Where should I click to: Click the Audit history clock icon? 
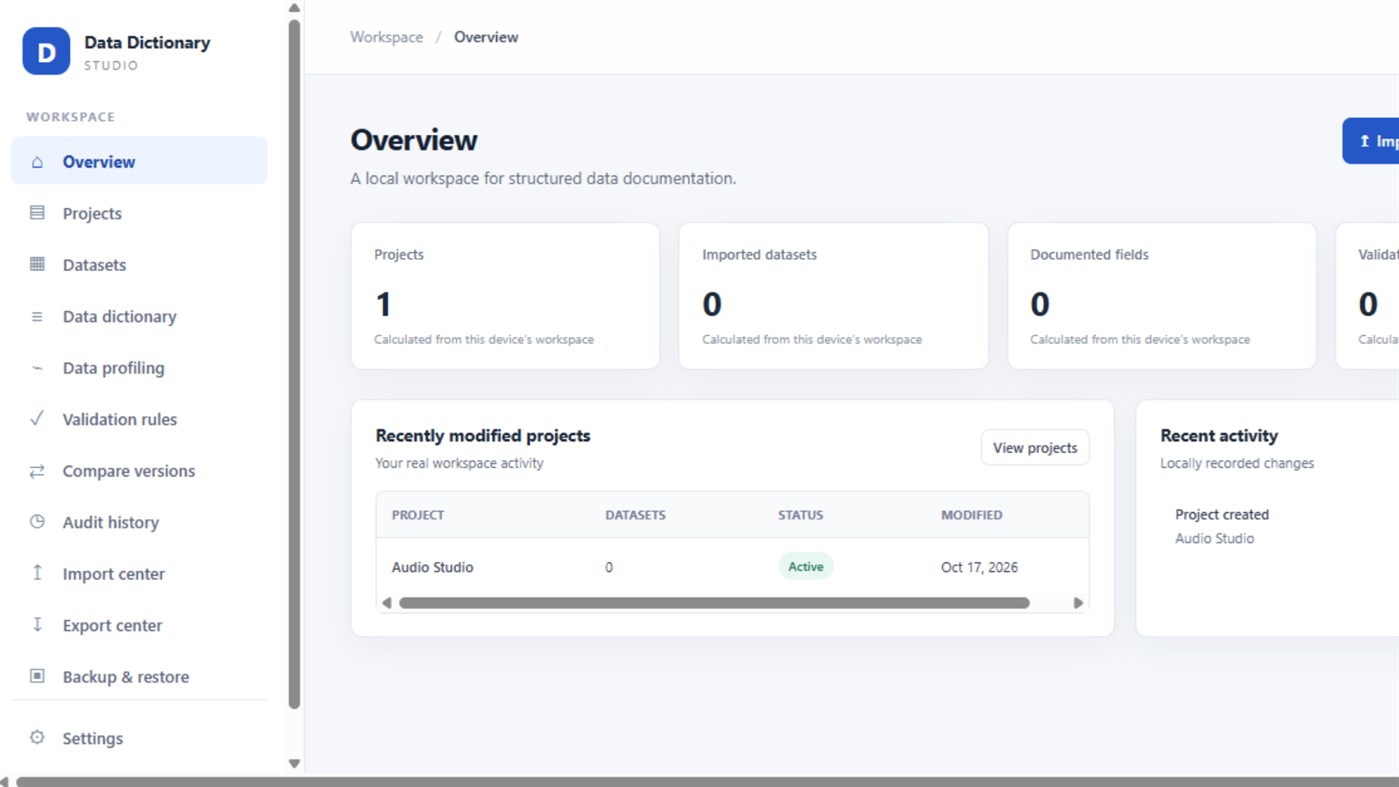click(37, 522)
